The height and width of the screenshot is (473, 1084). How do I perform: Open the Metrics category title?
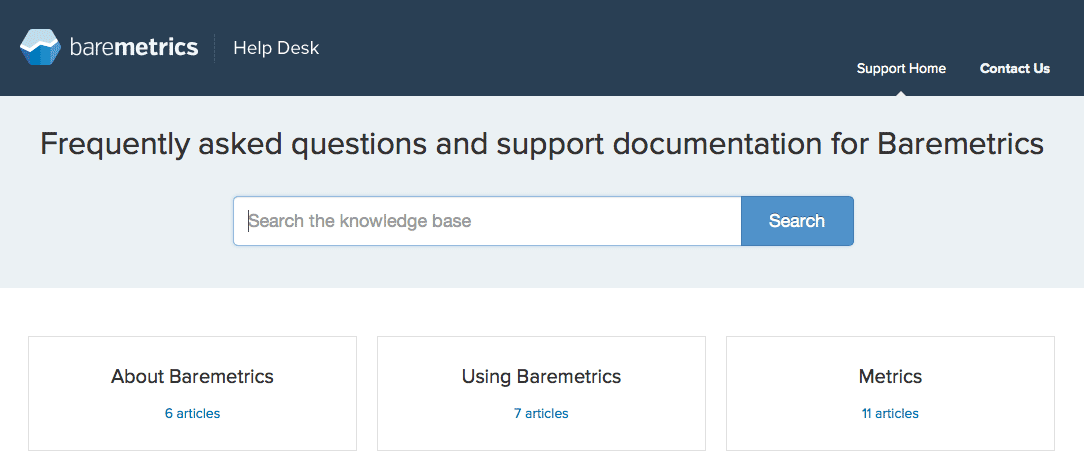pos(890,377)
